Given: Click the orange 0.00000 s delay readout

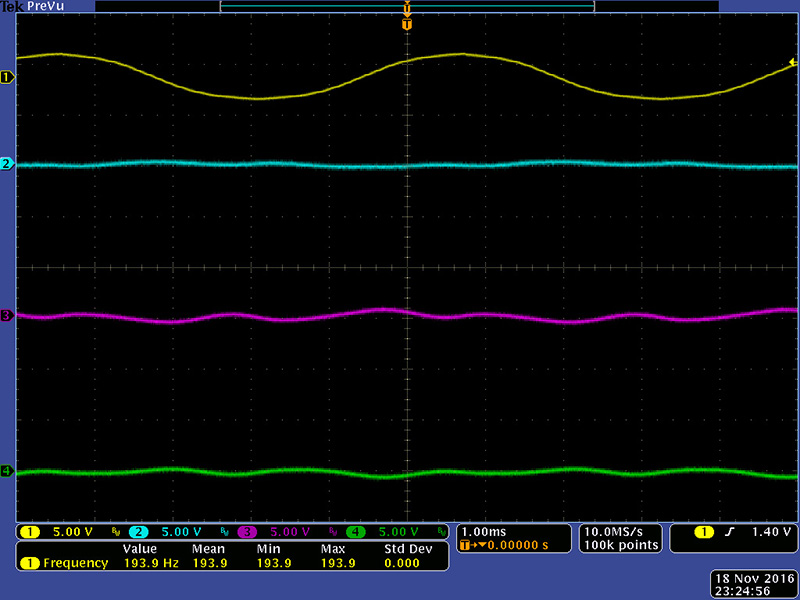Looking at the screenshot, I should coord(518,545).
